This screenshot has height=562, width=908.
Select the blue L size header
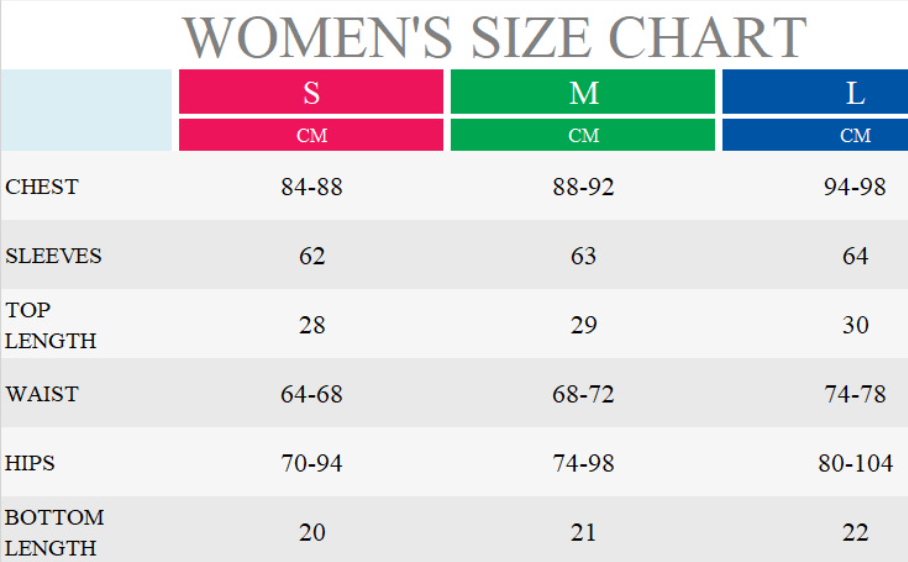point(854,93)
